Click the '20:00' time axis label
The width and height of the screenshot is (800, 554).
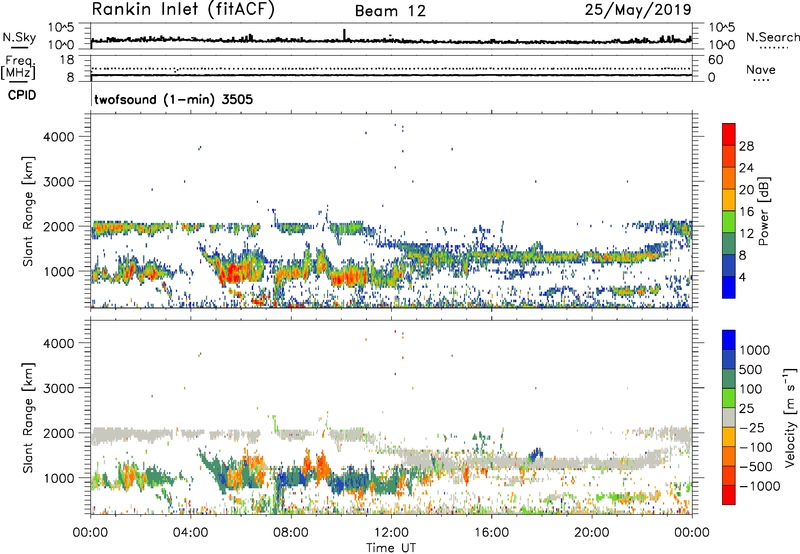[592, 533]
